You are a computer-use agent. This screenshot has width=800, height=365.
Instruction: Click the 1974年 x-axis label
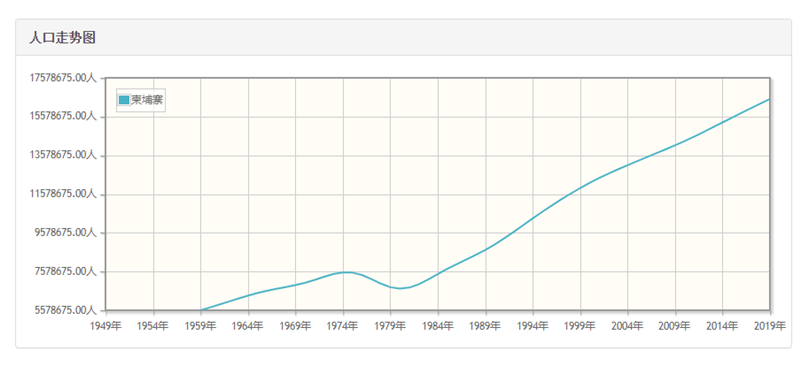(x=343, y=326)
